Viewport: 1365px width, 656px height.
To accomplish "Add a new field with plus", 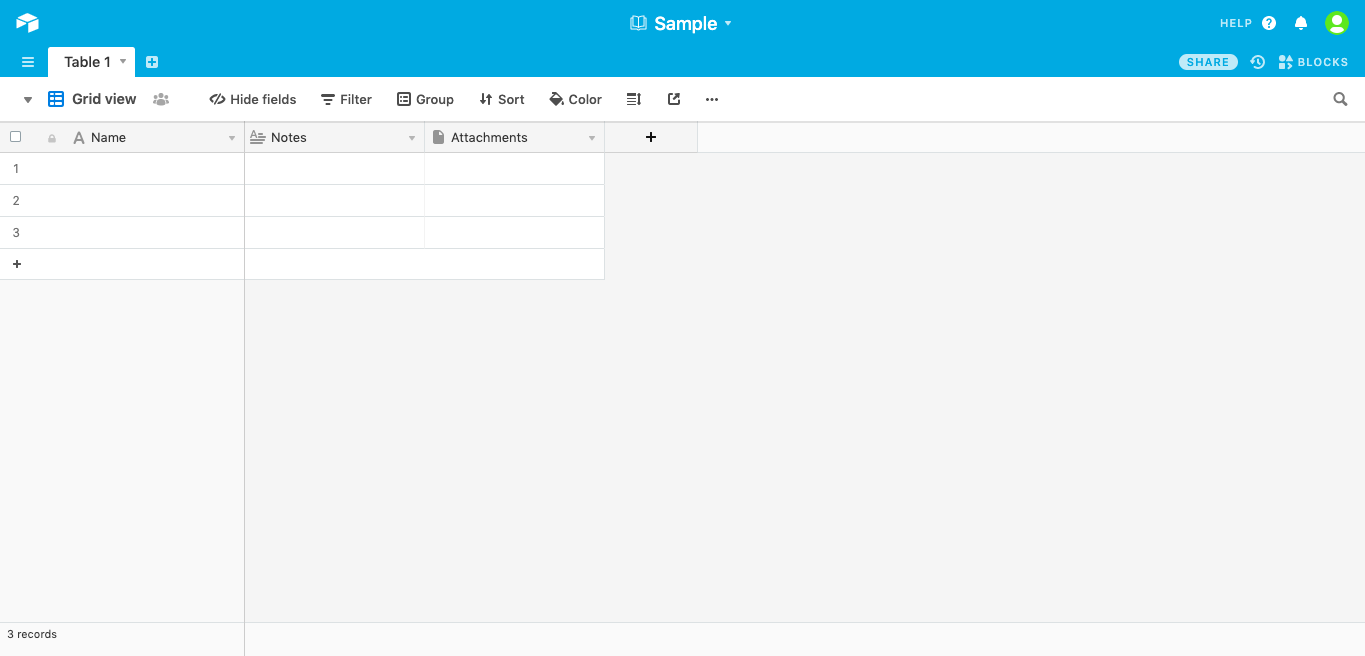I will click(x=651, y=137).
